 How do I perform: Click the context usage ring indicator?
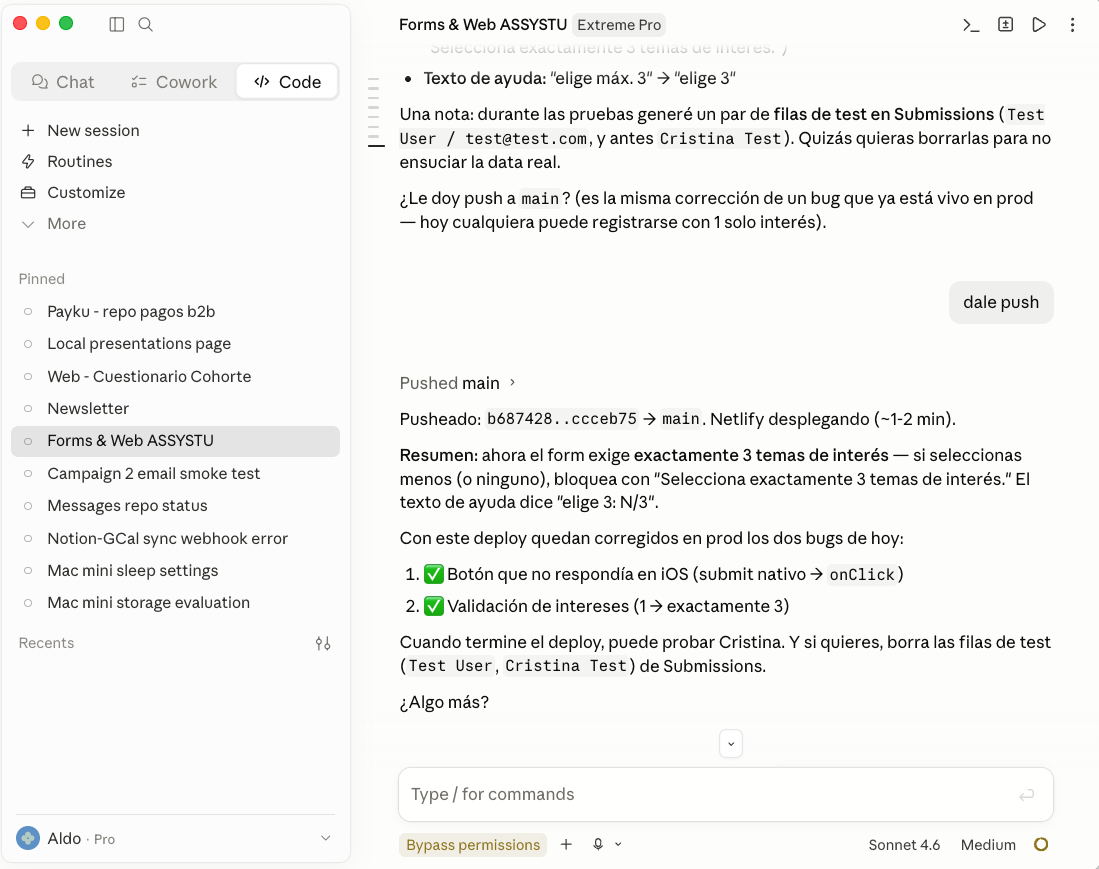coord(1042,844)
